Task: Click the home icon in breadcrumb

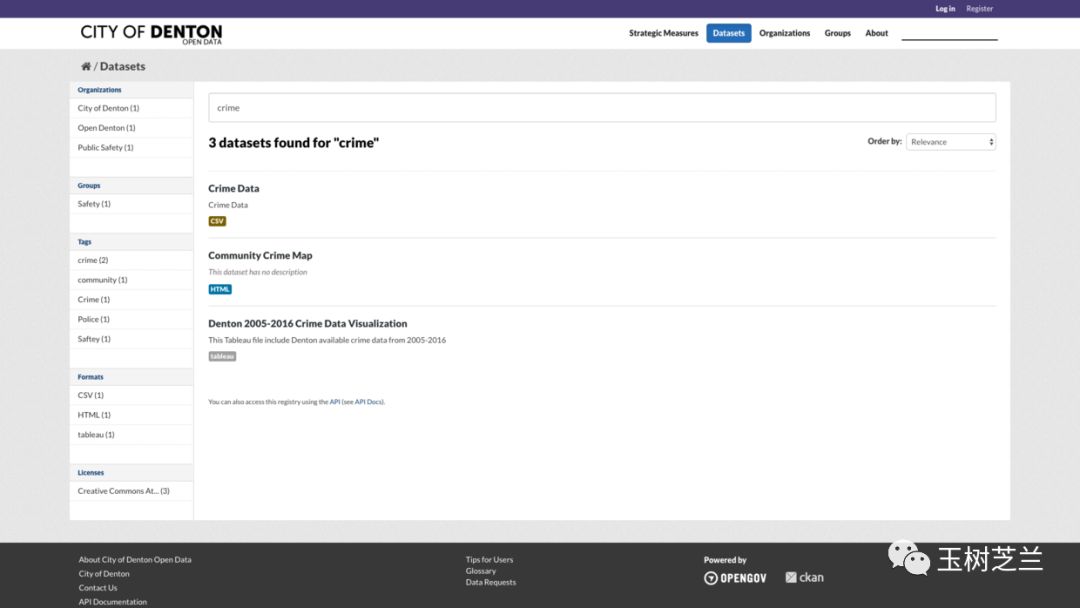Action: (85, 67)
